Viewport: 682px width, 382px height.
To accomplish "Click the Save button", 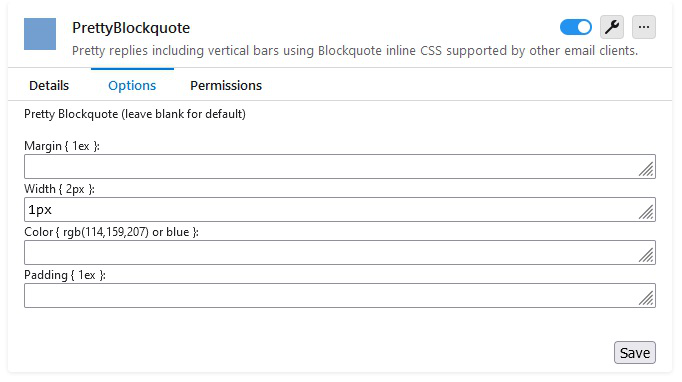I will pyautogui.click(x=635, y=352).
